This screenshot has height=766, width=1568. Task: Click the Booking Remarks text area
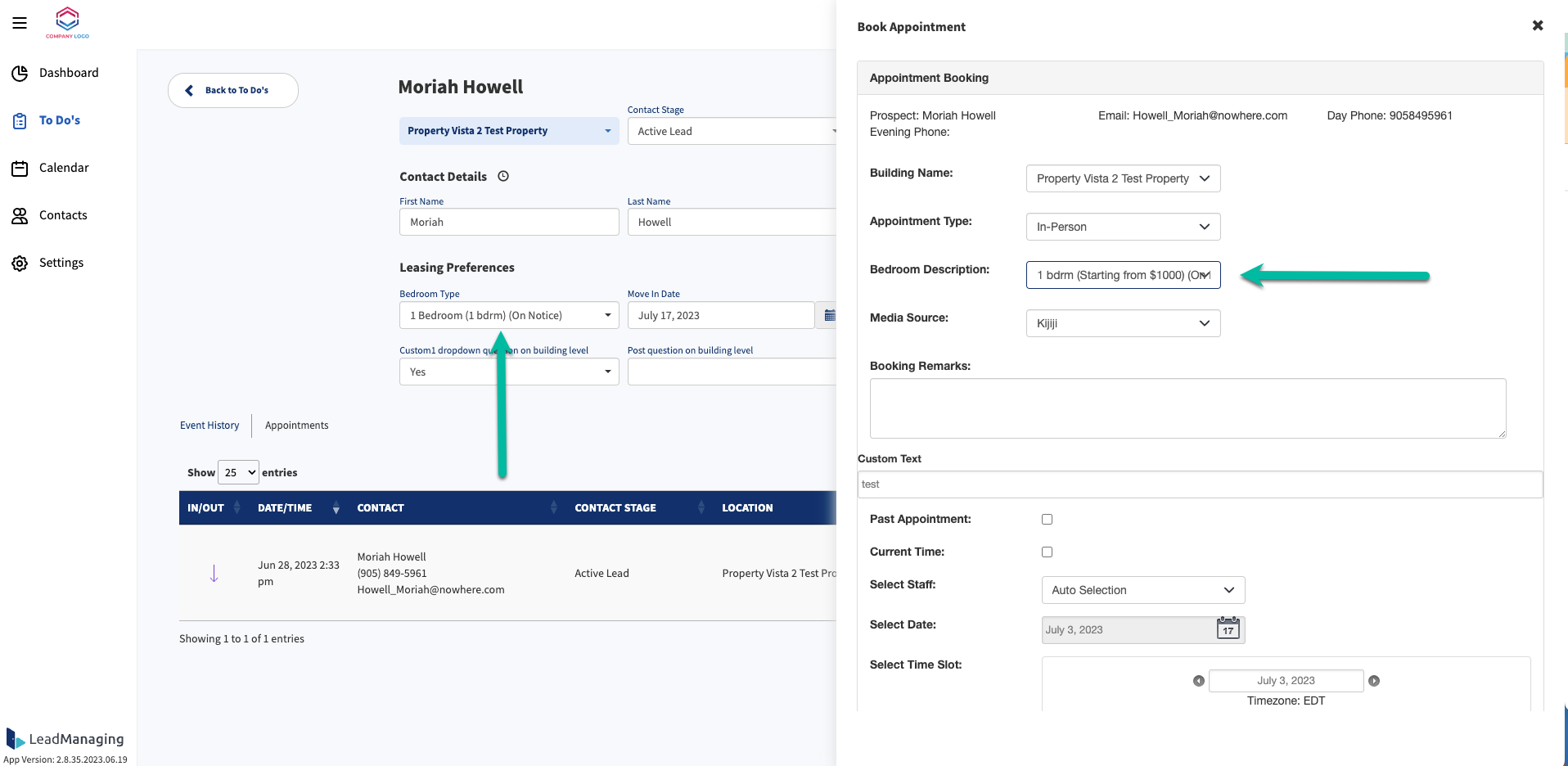point(1187,408)
